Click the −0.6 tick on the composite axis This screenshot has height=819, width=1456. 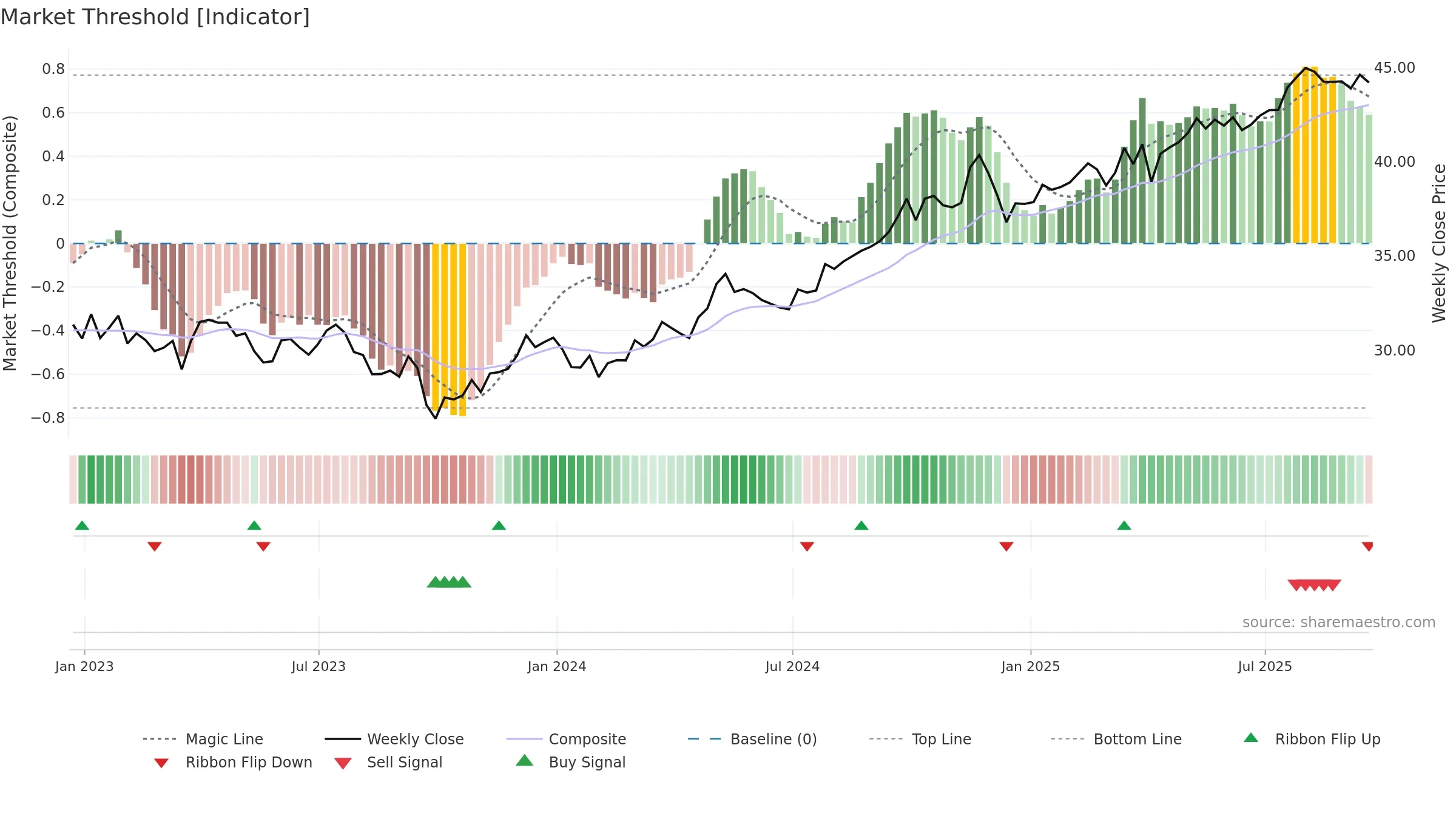(48, 374)
